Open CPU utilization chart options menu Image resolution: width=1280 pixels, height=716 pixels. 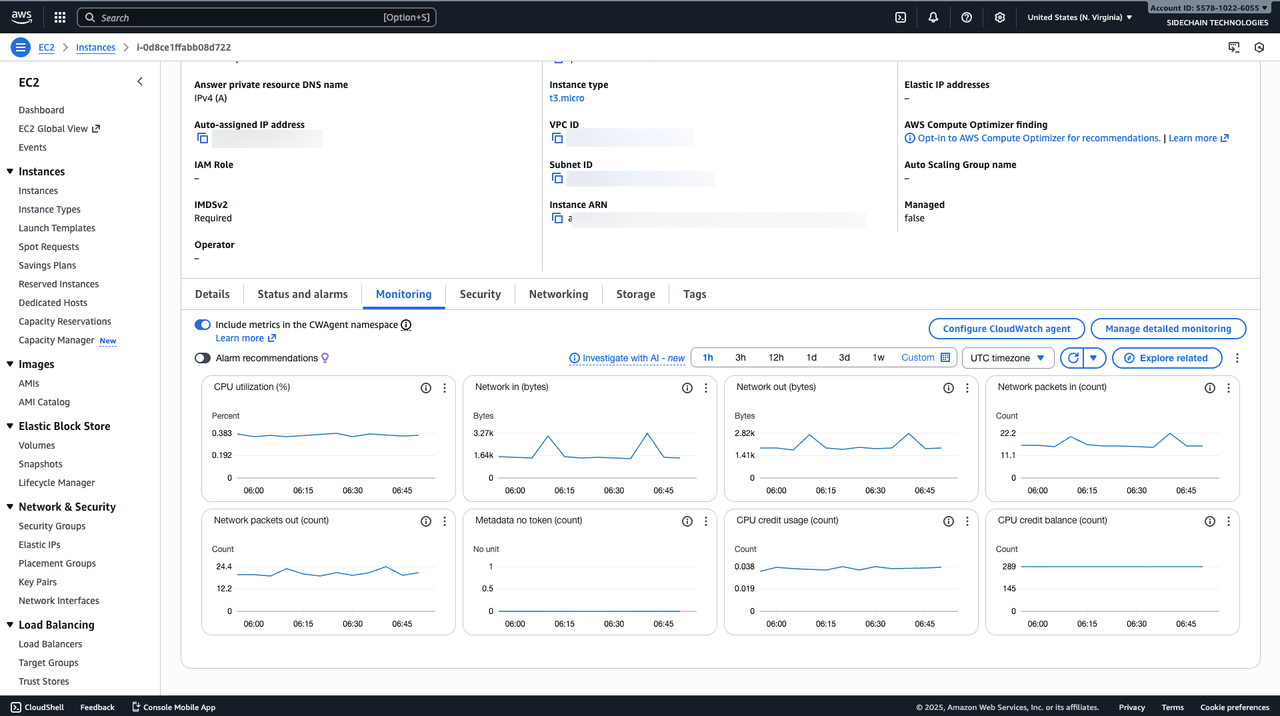coord(445,388)
